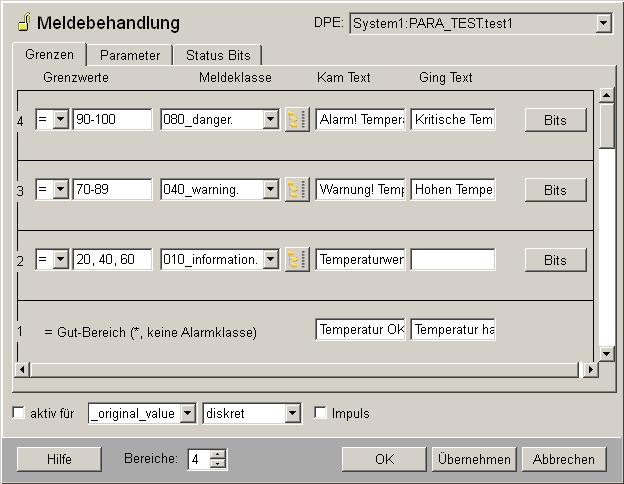This screenshot has width=624, height=484.
Task: Click the 'Temperaturwer' Kam text field
Action: pos(361,259)
